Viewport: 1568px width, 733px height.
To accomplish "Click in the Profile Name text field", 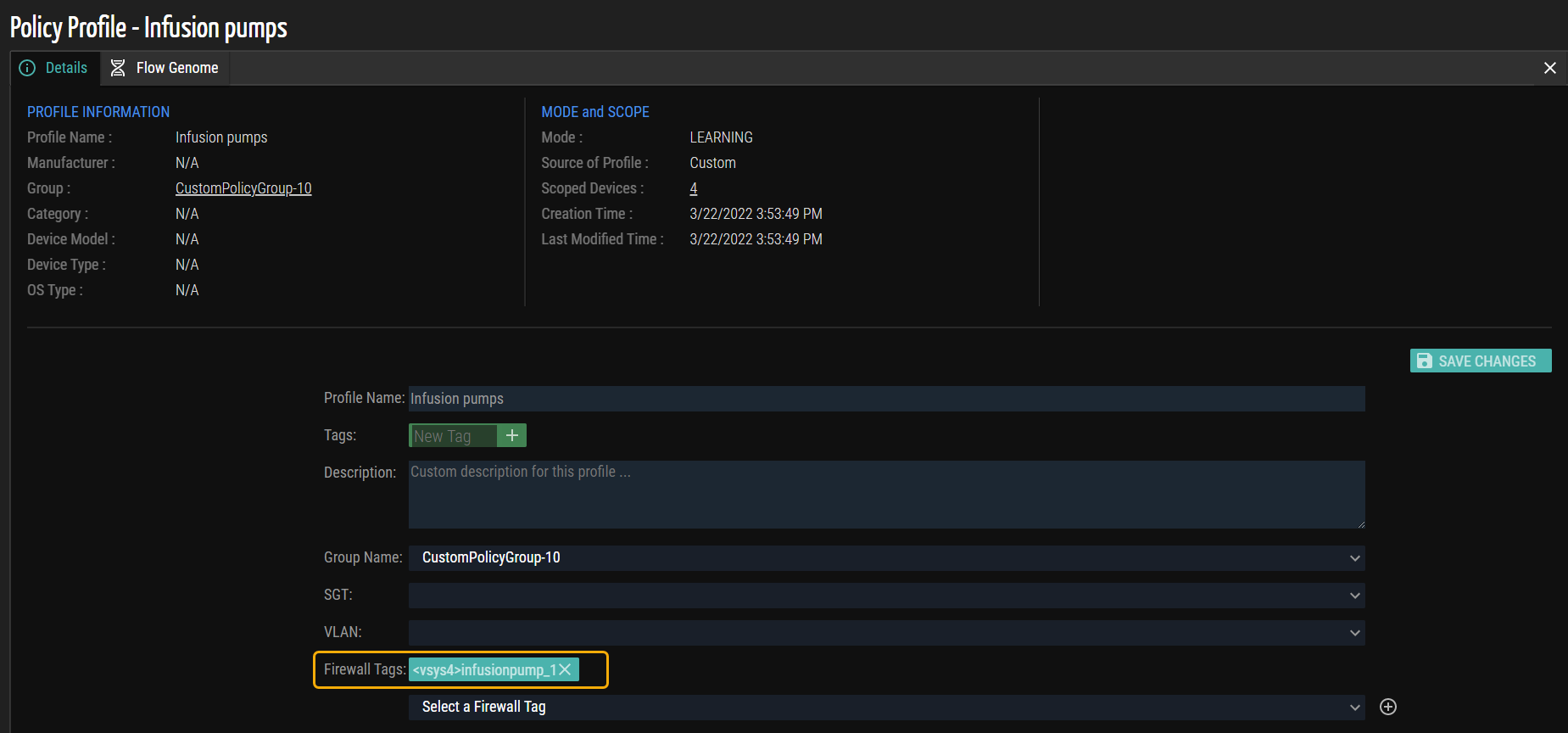I will [x=886, y=399].
